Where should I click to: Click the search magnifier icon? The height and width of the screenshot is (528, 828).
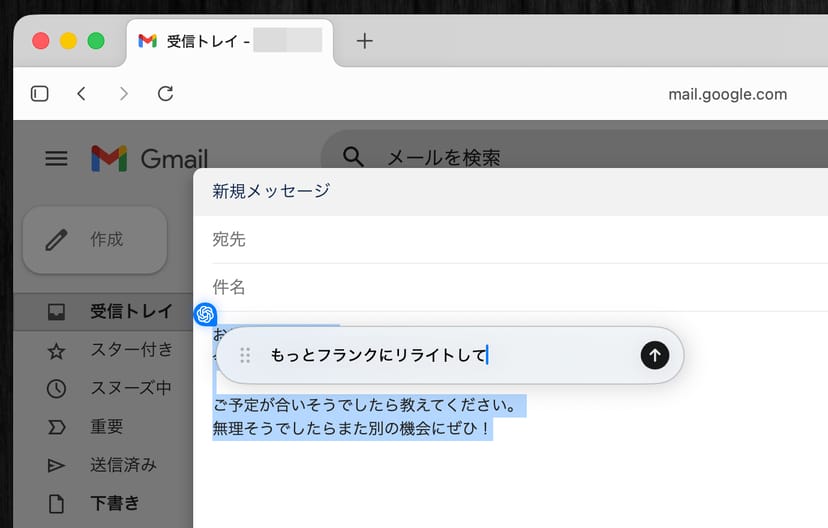[x=353, y=157]
